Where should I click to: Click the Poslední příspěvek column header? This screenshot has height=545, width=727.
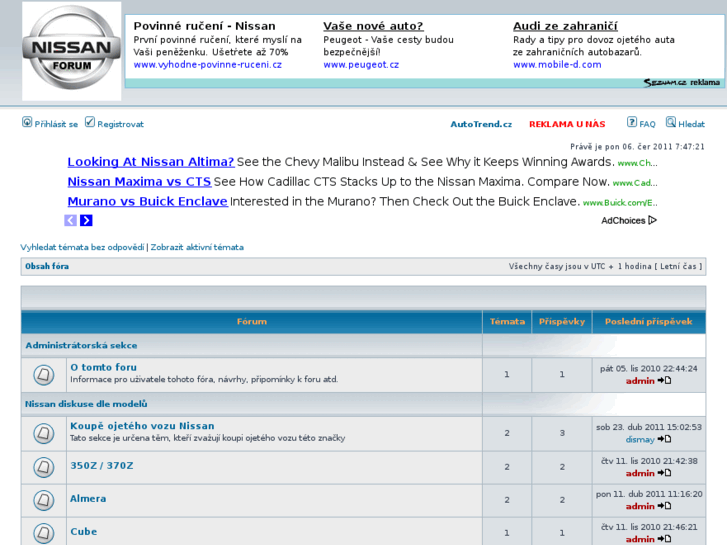point(649,321)
